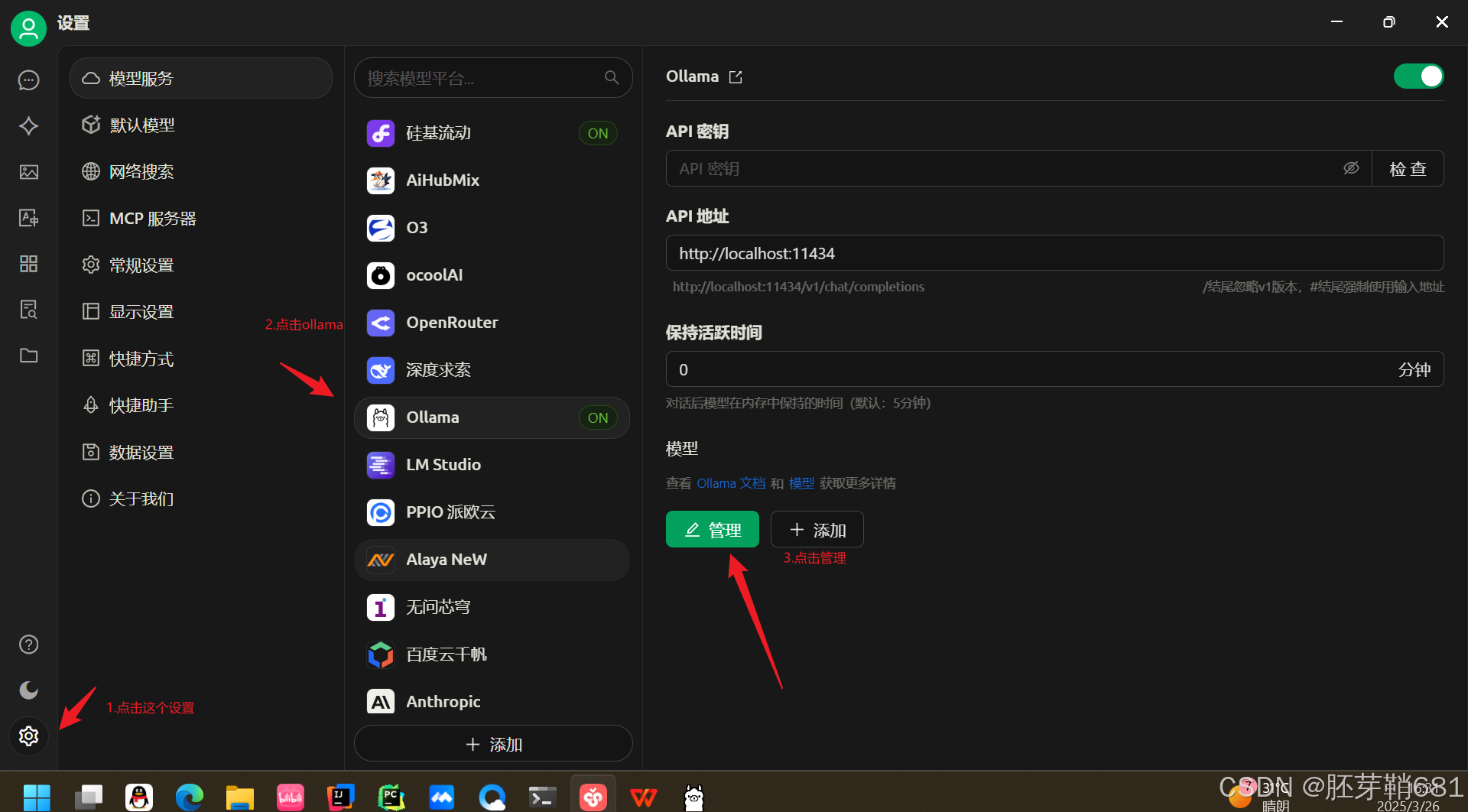The image size is (1468, 812).
Task: Select LM Studio provider
Action: (x=492, y=465)
